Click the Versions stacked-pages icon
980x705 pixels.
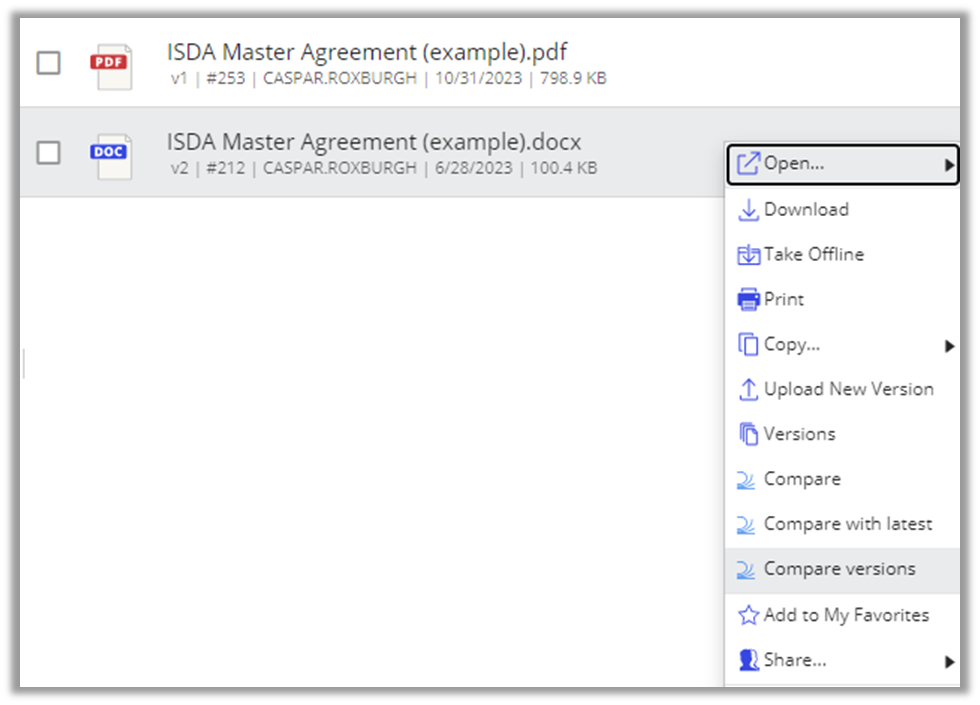pyautogui.click(x=748, y=434)
